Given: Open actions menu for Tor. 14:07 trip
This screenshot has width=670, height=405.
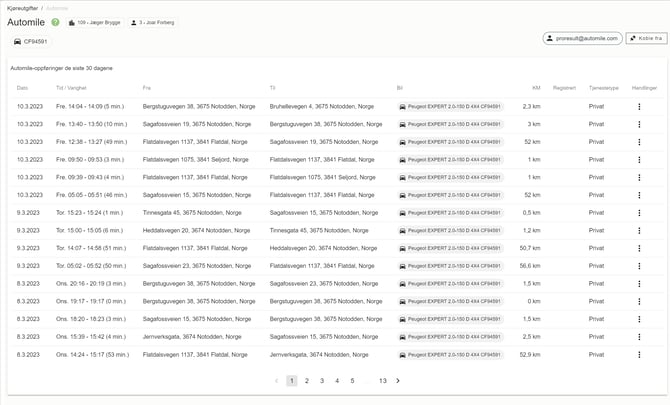Looking at the screenshot, I should 639,248.
